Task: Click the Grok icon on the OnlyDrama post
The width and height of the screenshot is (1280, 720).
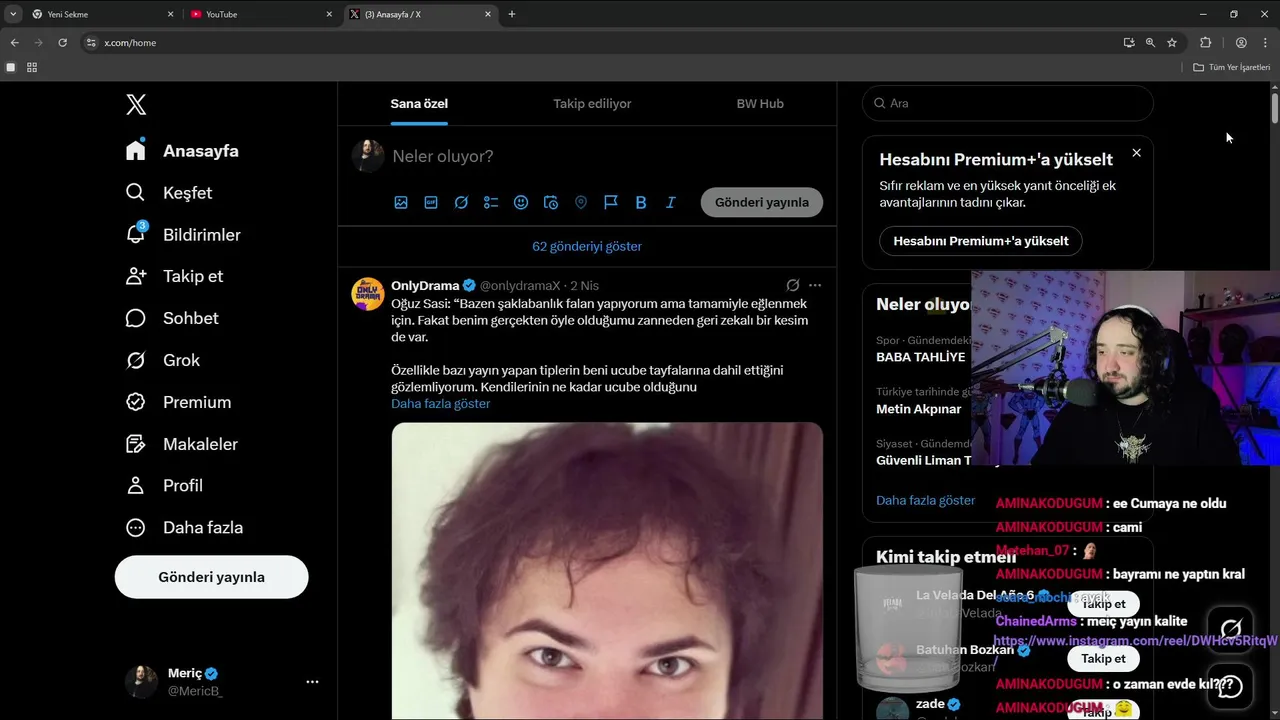Action: 793,285
